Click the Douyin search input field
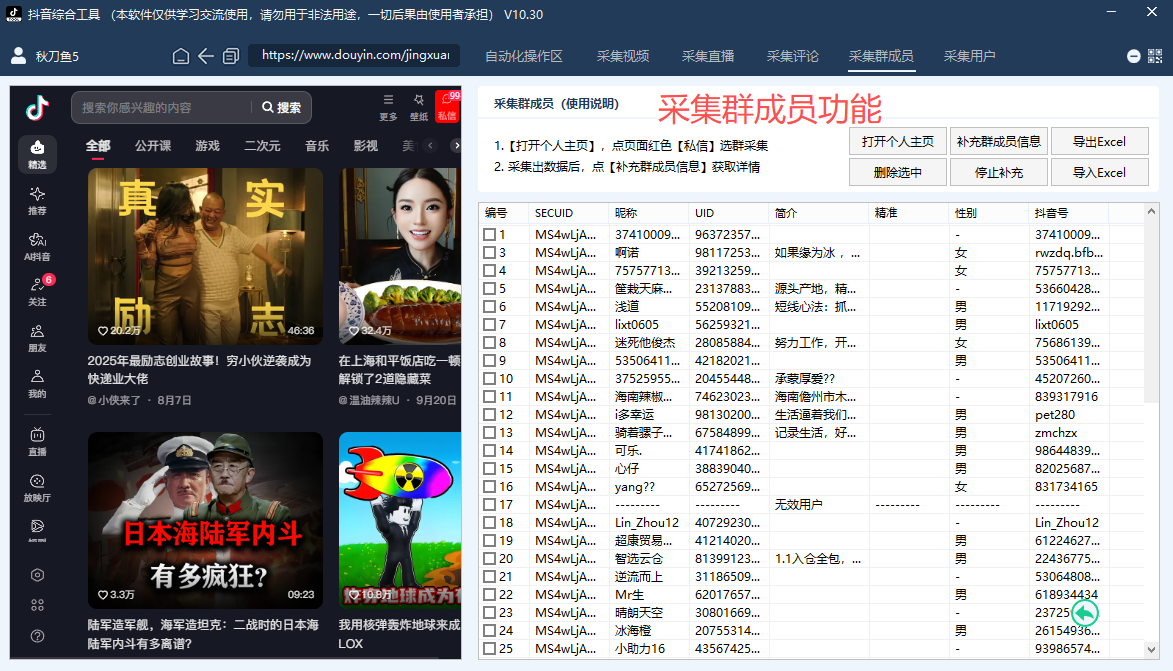 [163, 108]
